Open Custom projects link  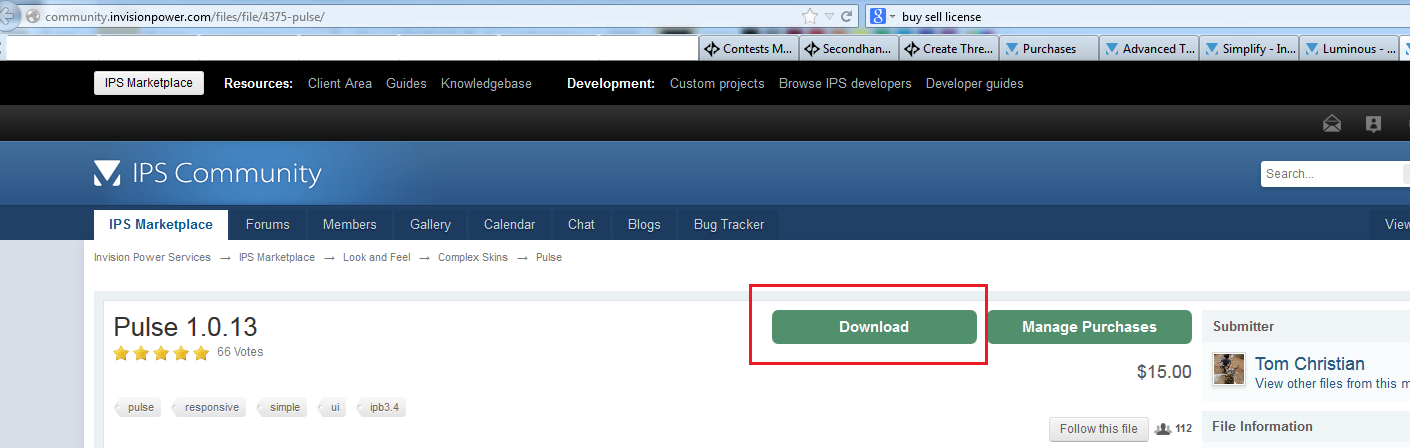[717, 84]
